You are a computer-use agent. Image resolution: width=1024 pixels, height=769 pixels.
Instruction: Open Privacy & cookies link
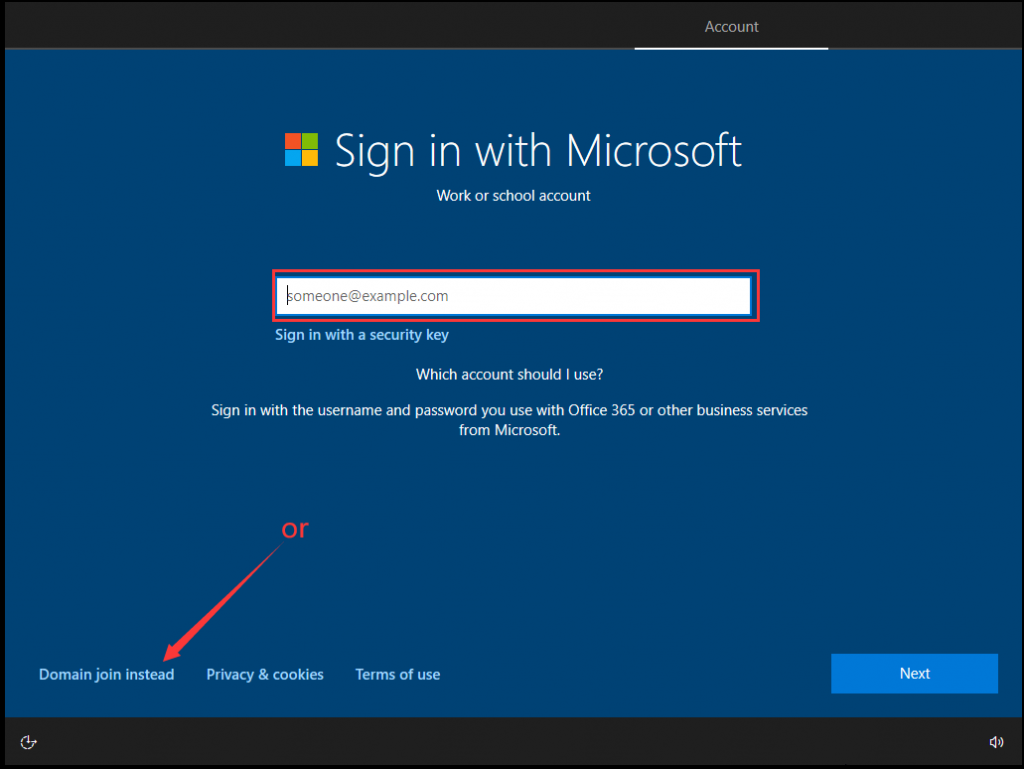[x=264, y=674]
